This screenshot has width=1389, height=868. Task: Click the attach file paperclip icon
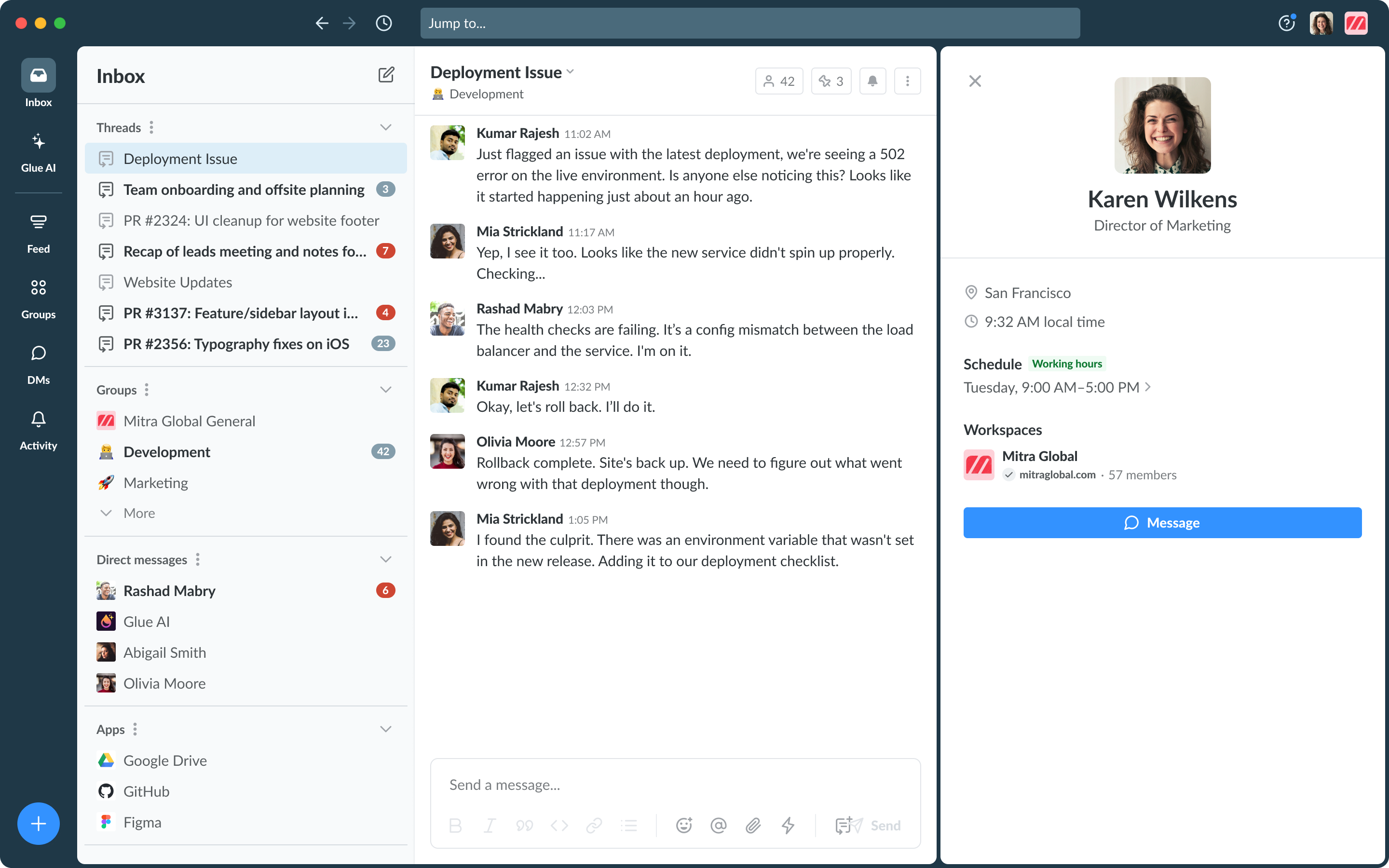click(753, 825)
